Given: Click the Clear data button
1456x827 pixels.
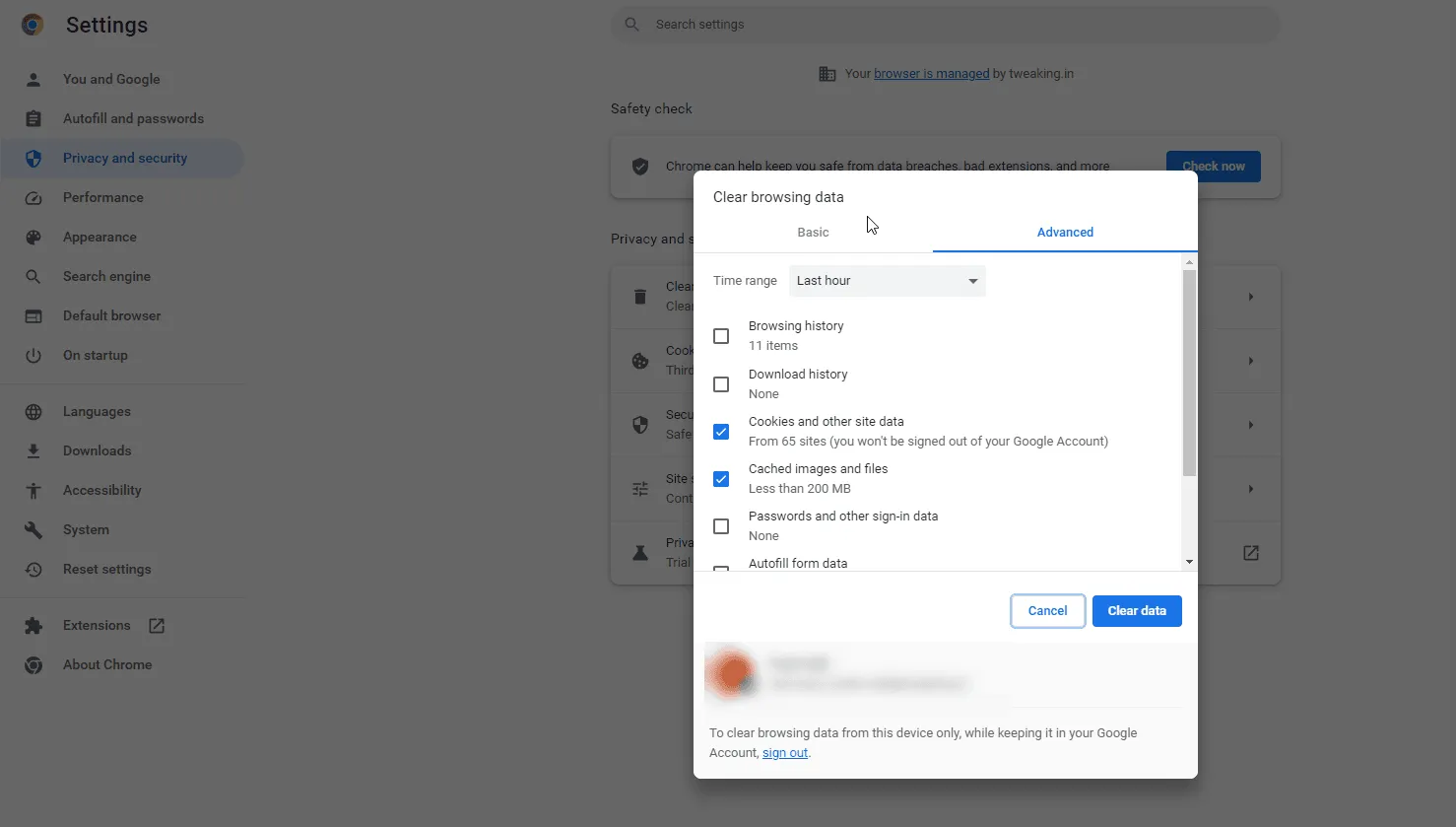Looking at the screenshot, I should [x=1137, y=611].
